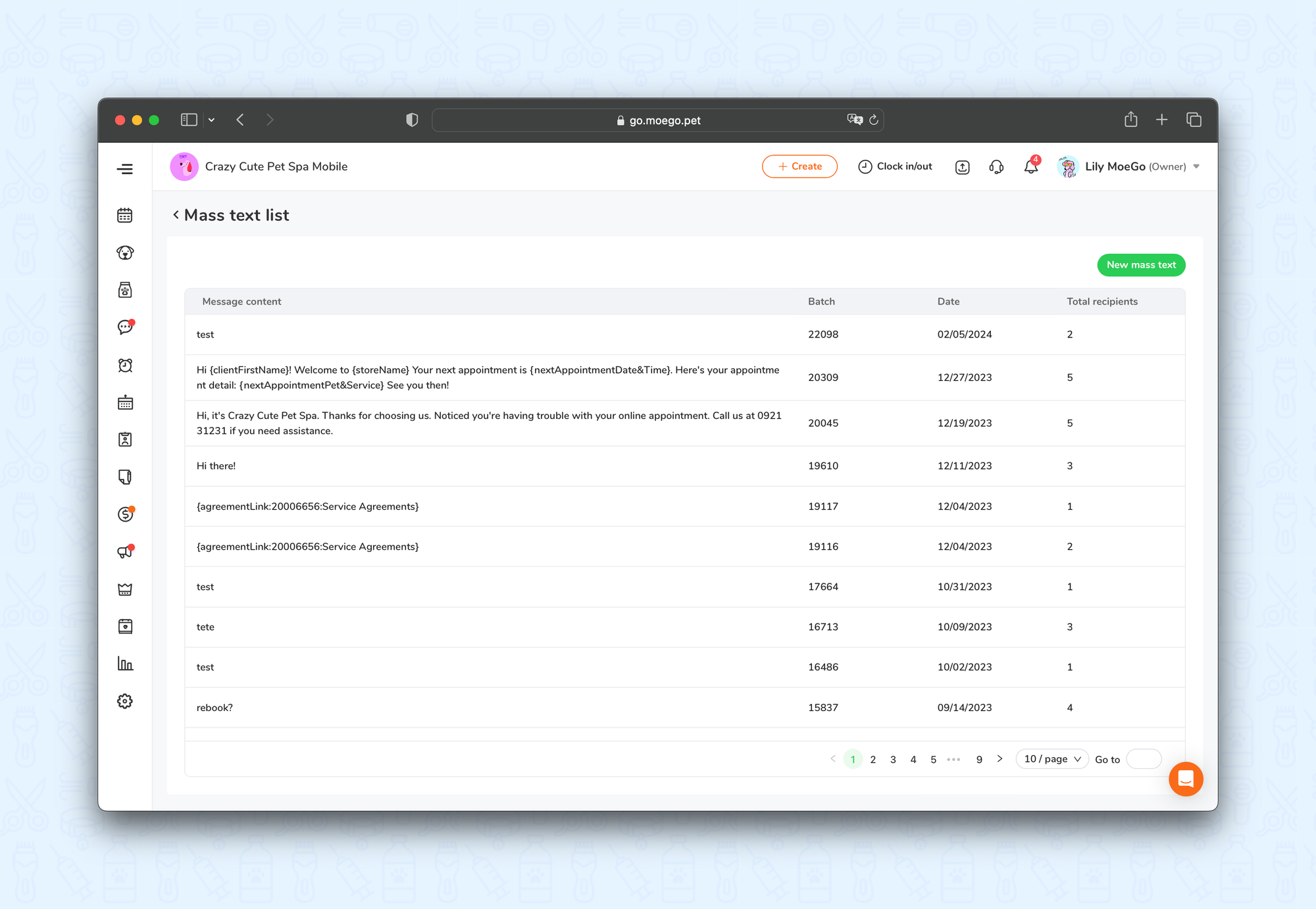Expand the Safari sidebar options chevron
This screenshot has width=1316, height=909.
[211, 120]
